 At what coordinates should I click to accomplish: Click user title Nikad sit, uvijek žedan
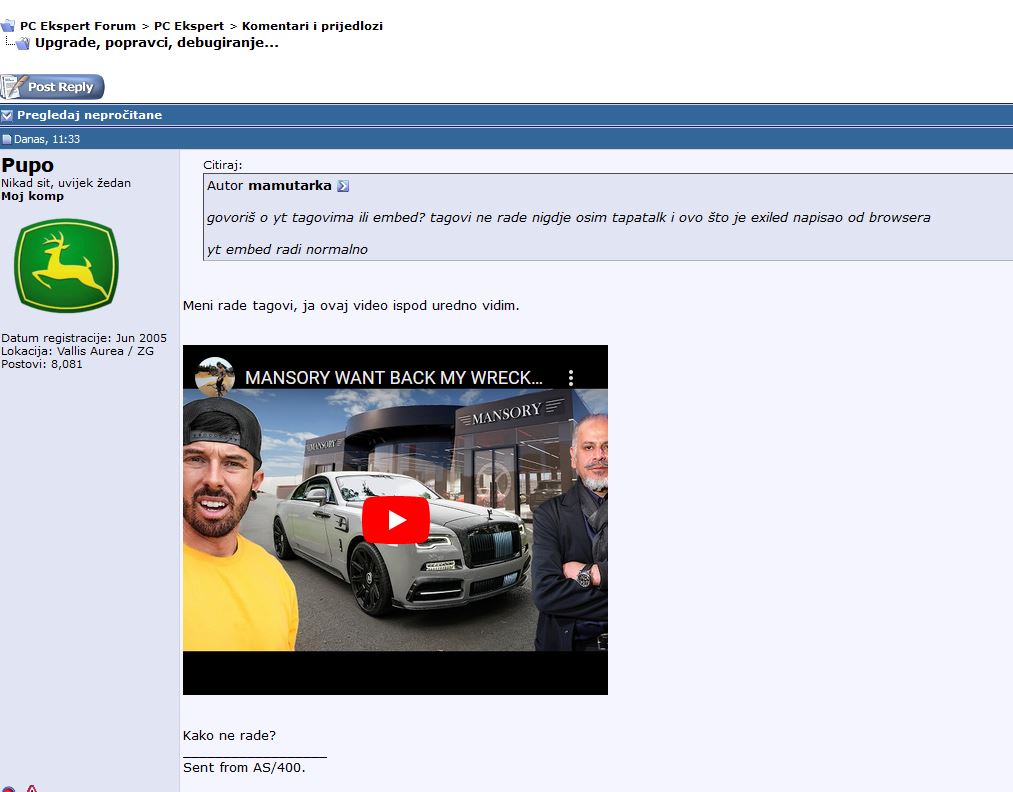[x=66, y=183]
